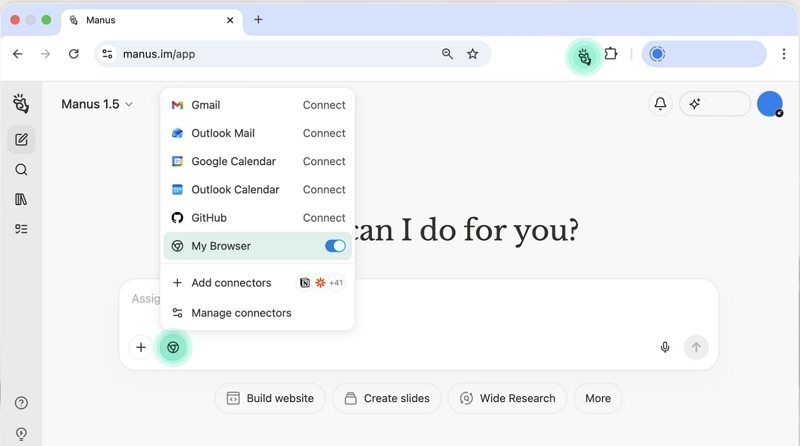800x446 pixels.
Task: Connect Outlook Calendar
Action: [324, 189]
